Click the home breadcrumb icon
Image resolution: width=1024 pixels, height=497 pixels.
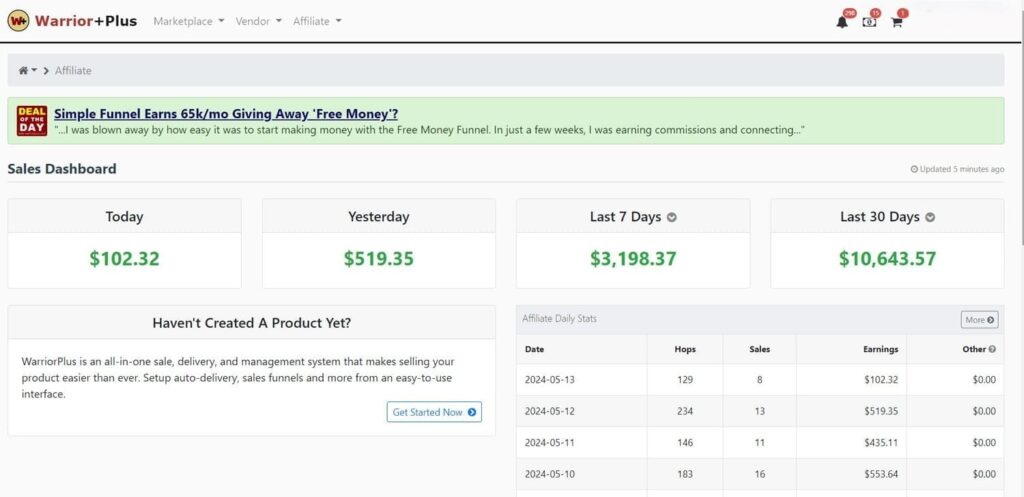[24, 71]
